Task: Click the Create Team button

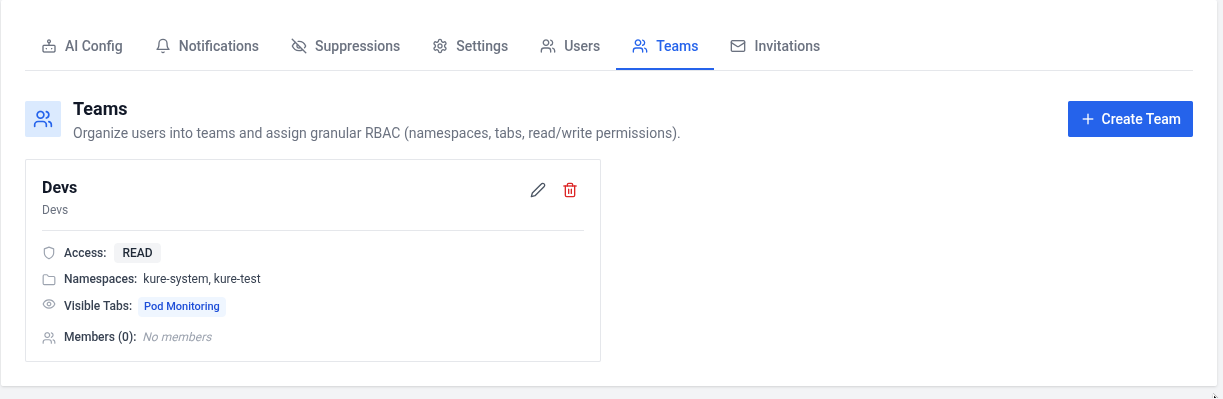Action: click(1130, 119)
